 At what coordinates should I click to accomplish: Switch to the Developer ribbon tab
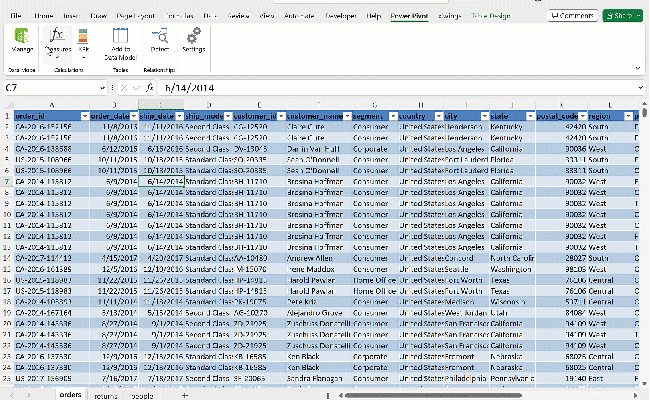coord(341,16)
